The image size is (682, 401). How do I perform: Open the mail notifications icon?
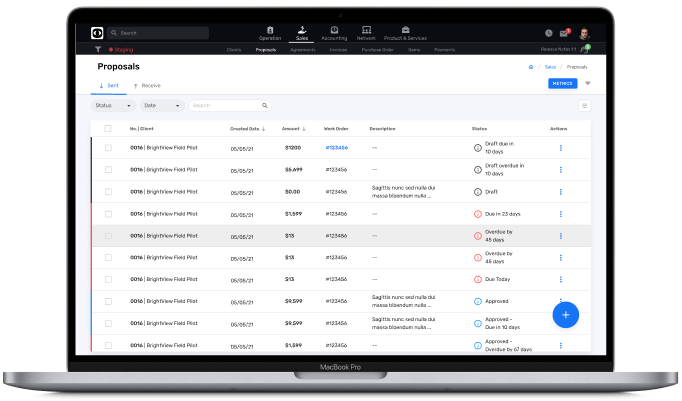click(565, 33)
